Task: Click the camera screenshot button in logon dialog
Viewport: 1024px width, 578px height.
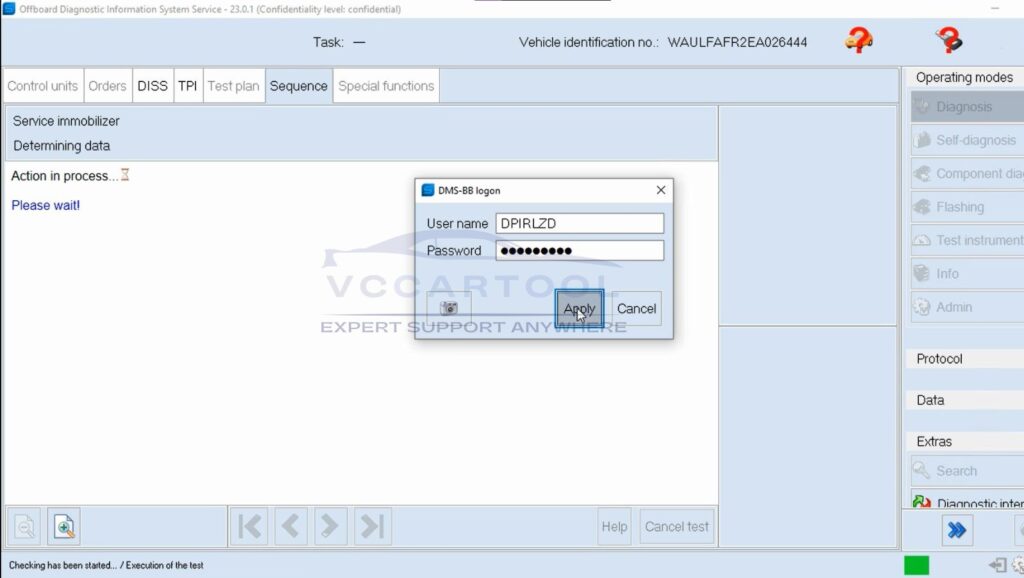Action: [449, 308]
